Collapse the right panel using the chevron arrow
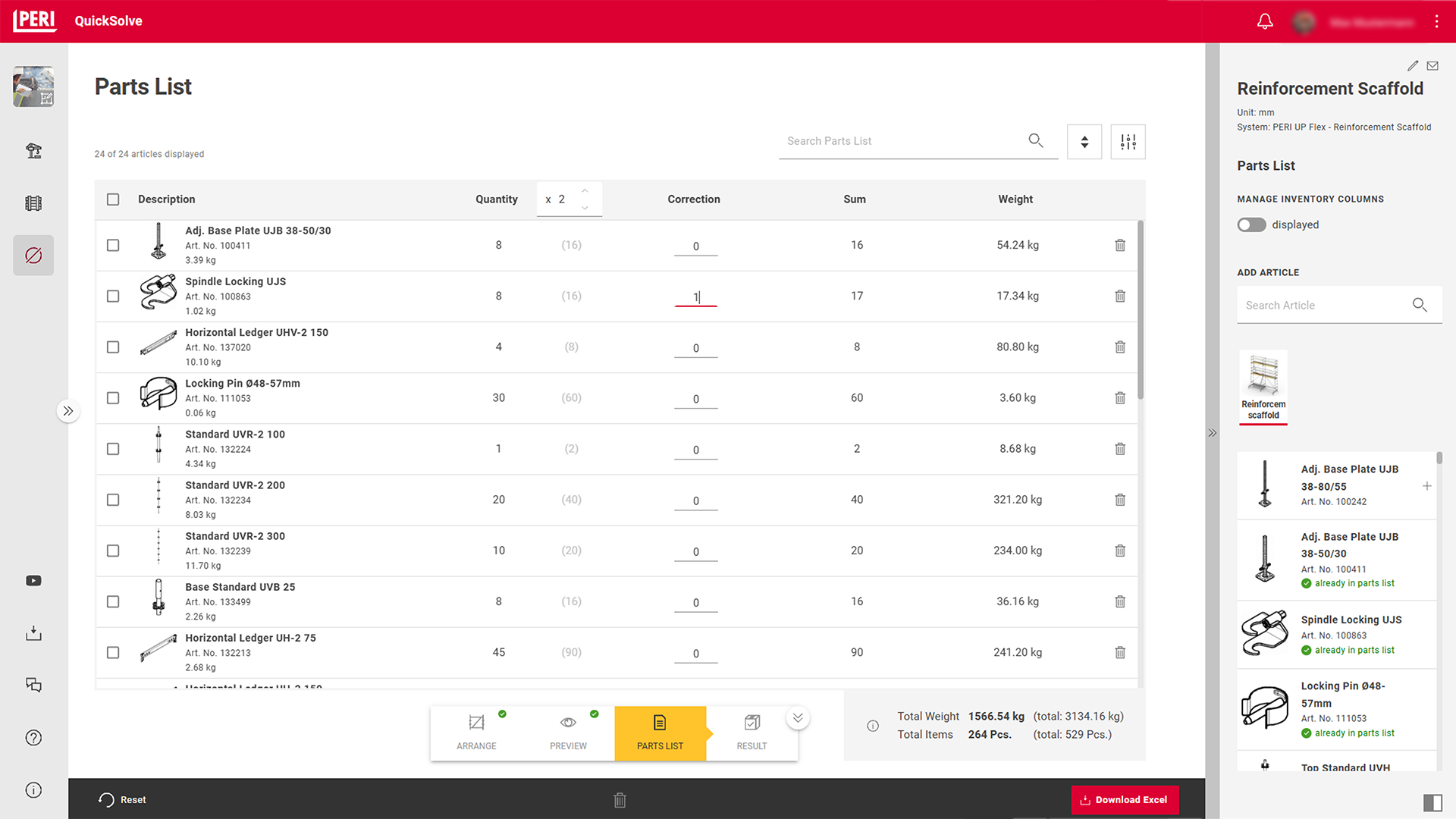1456x819 pixels. click(1212, 433)
